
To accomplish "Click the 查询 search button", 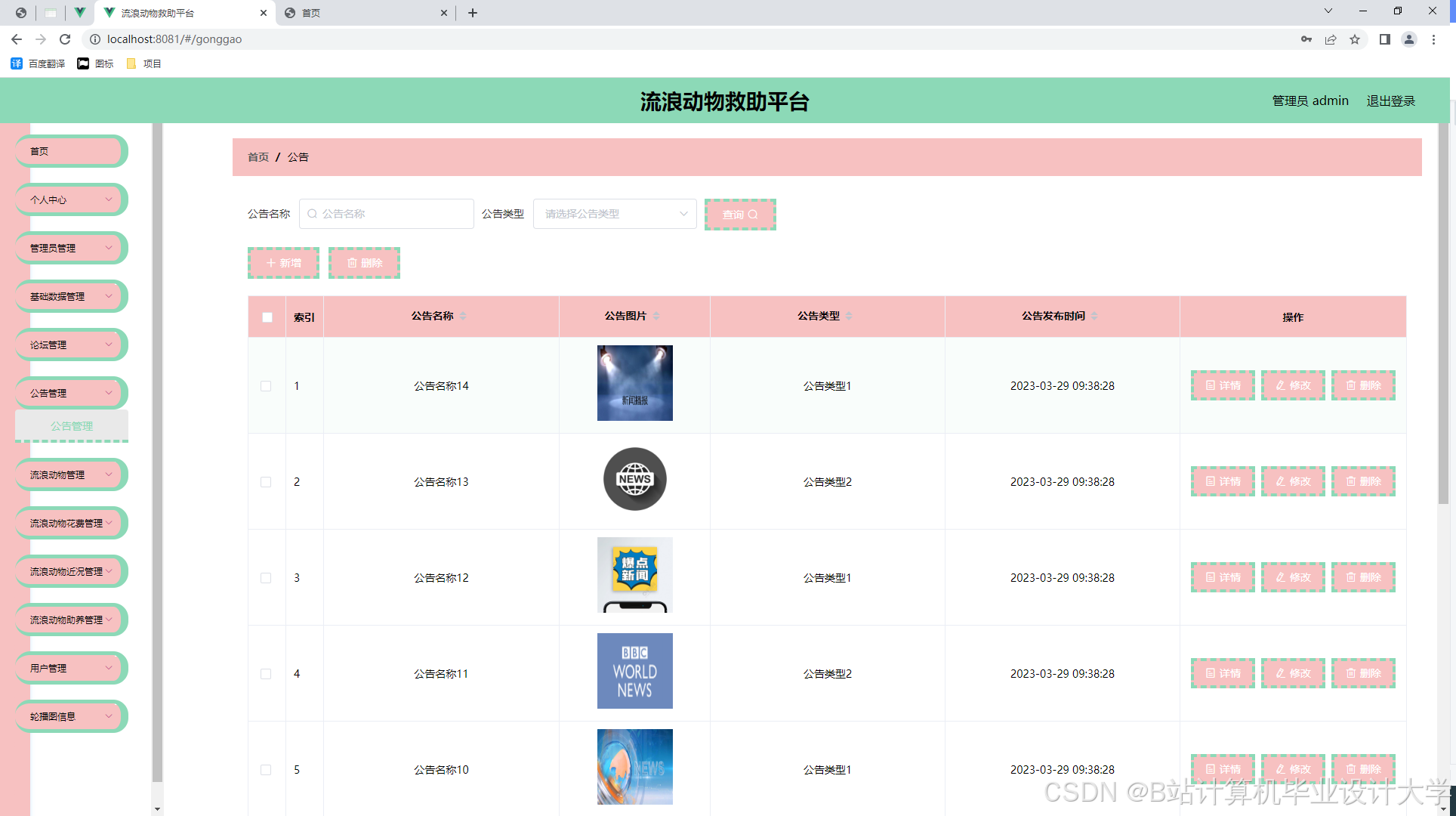I will pyautogui.click(x=739, y=215).
